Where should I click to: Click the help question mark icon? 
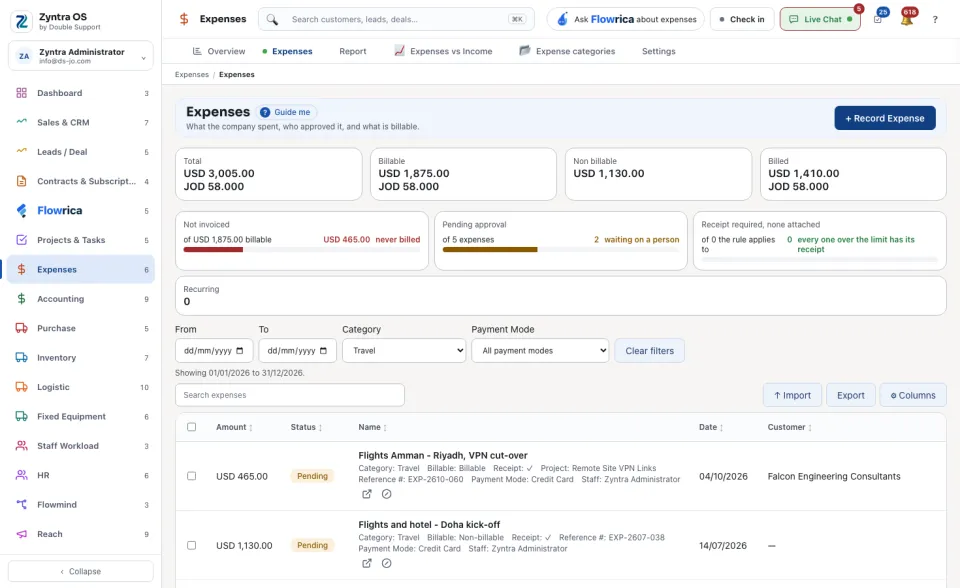coord(935,20)
